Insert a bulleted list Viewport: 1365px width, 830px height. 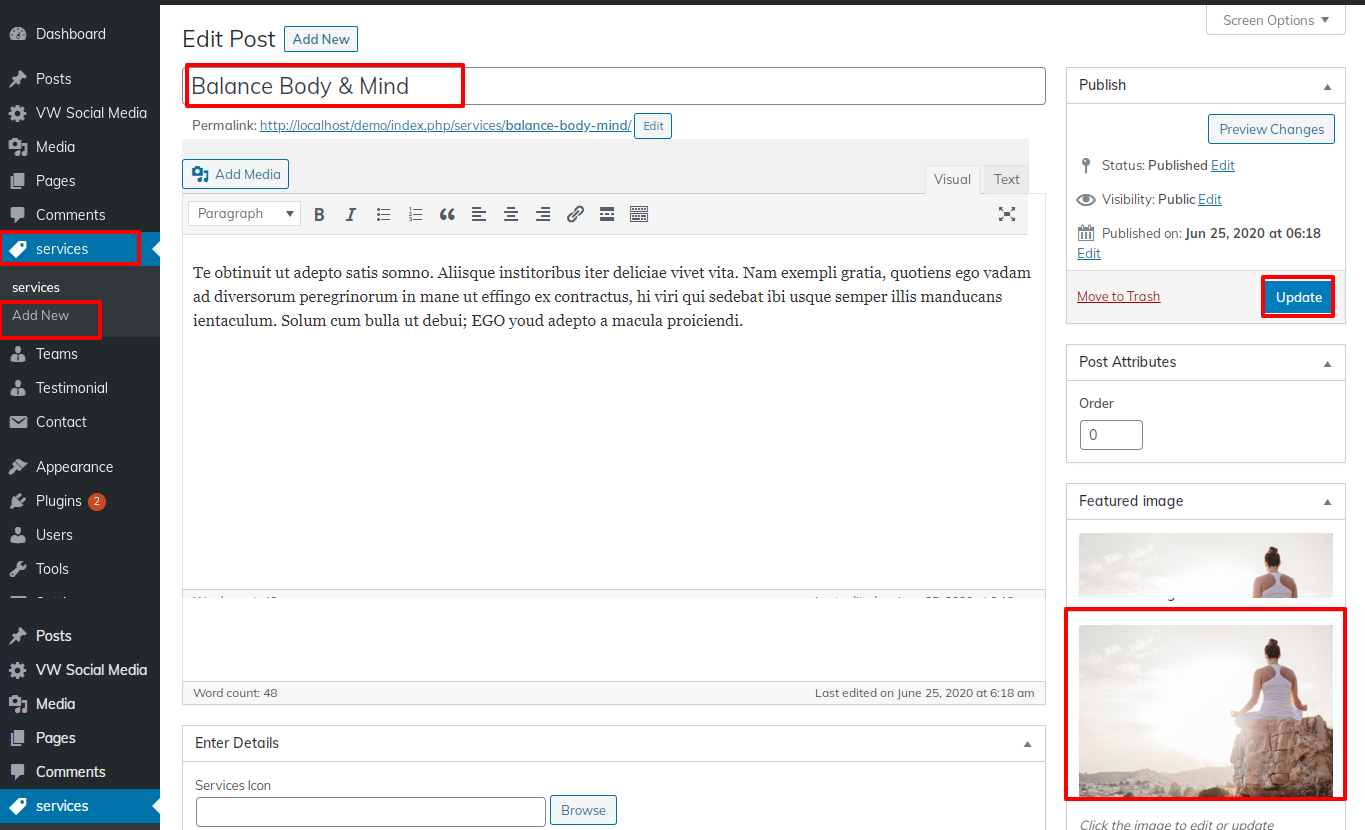point(383,214)
